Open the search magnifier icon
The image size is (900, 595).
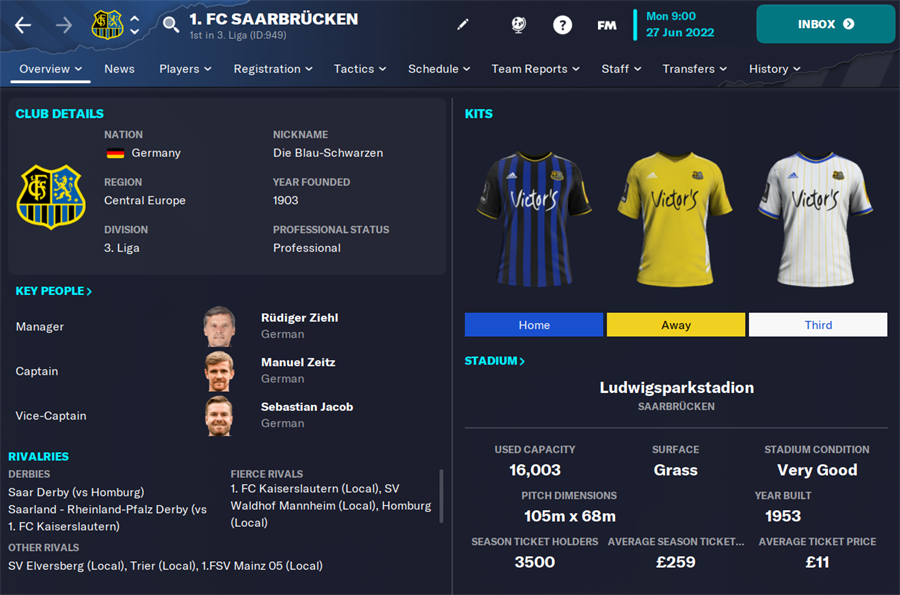(170, 25)
